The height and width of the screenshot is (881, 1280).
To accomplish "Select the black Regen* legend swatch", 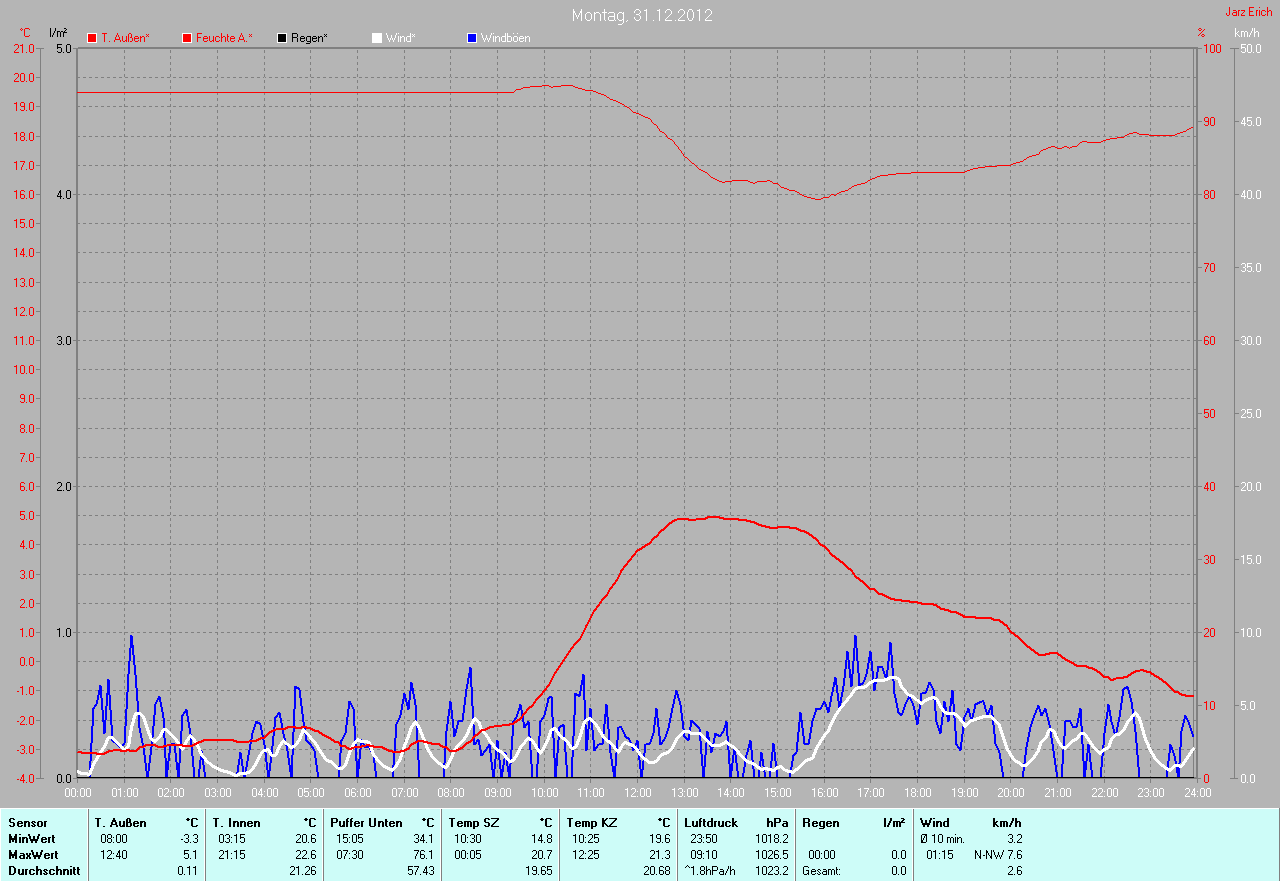I will 282,38.
